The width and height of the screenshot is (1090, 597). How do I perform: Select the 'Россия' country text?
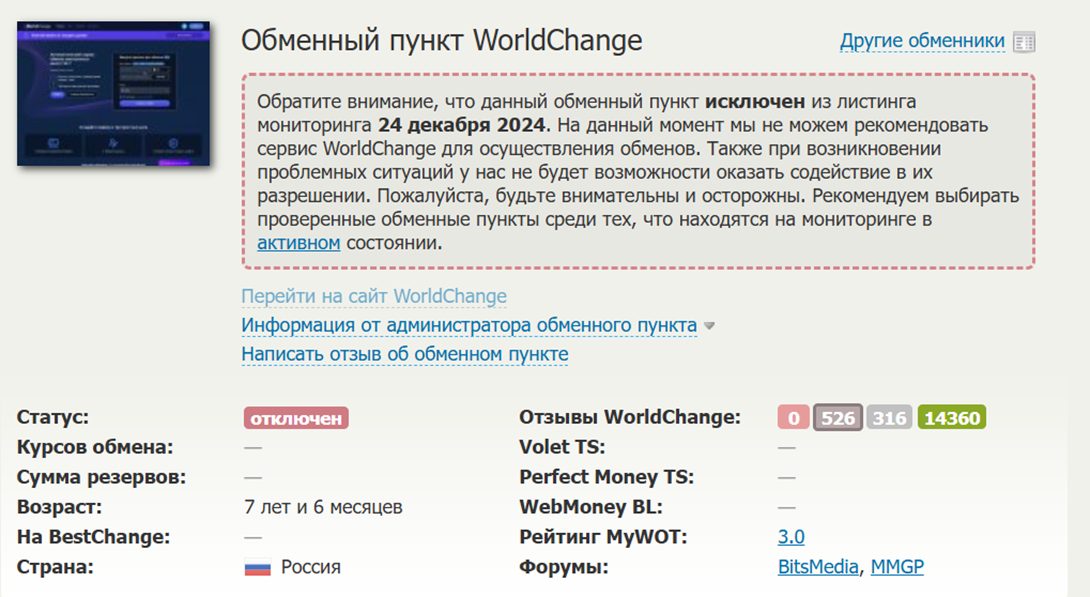click(311, 567)
